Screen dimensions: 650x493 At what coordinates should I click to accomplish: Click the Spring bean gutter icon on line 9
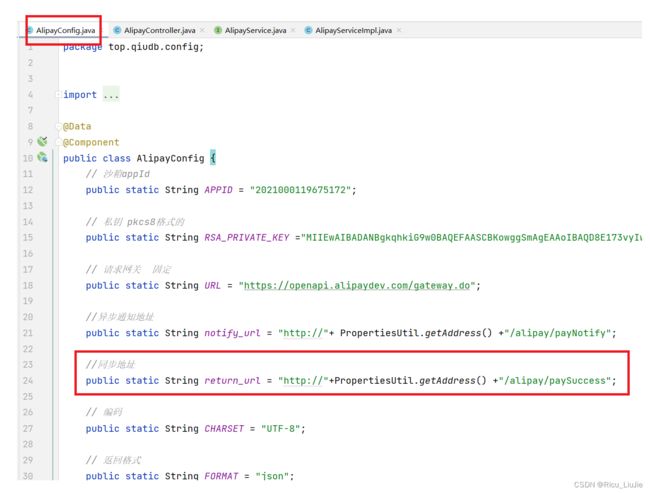(x=42, y=141)
